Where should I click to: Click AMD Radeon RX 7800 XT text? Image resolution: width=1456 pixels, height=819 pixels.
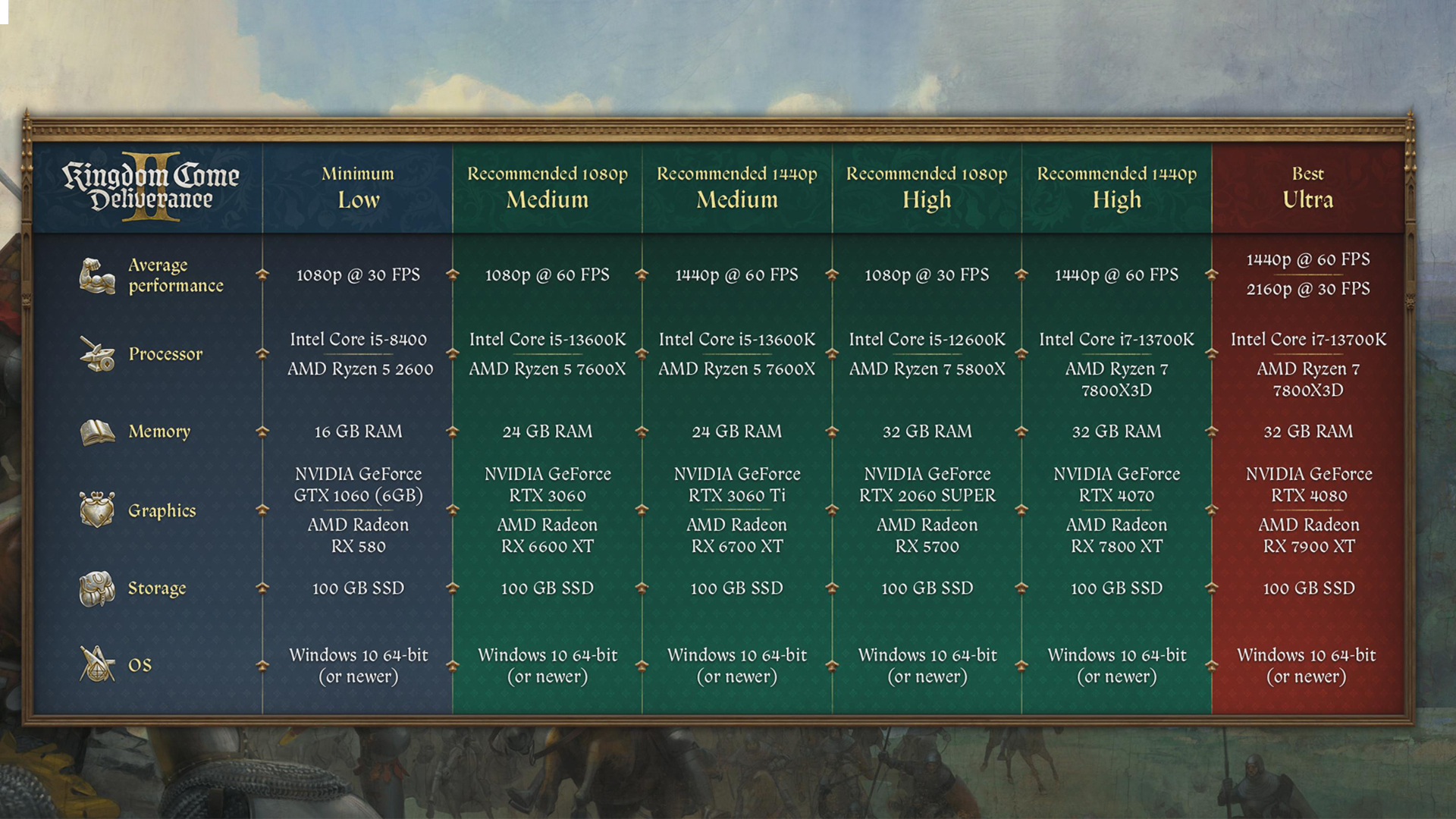[x=1117, y=535]
